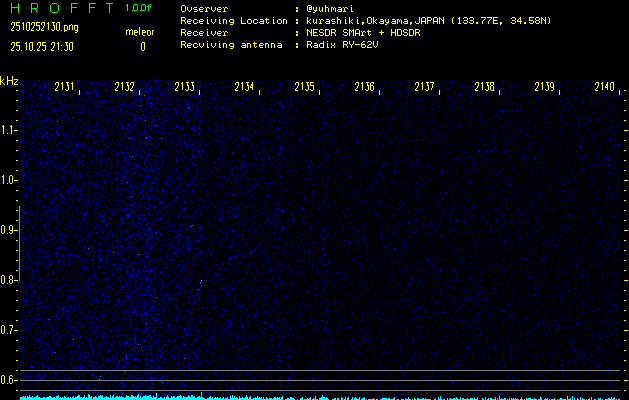Click the @yuhmari observer name
Screen dimensions: 629x400
coord(334,8)
